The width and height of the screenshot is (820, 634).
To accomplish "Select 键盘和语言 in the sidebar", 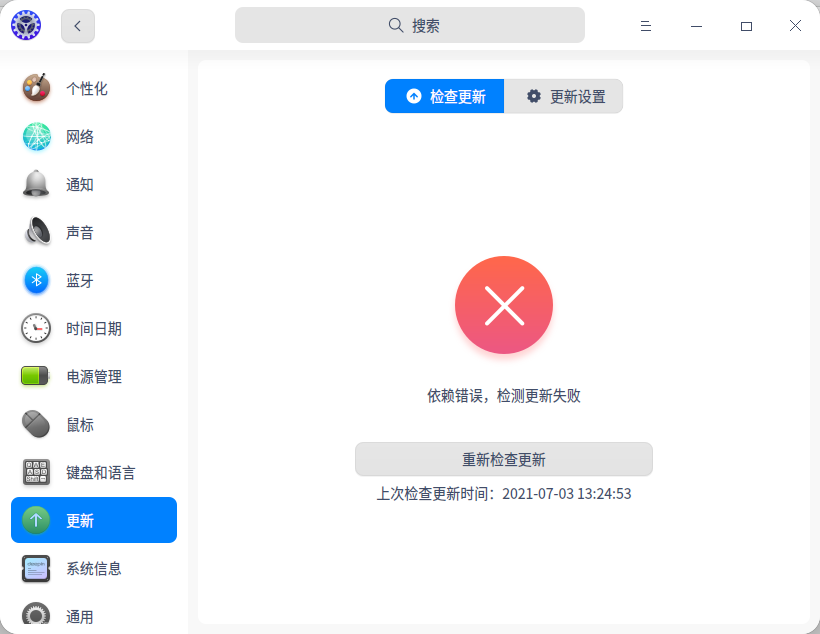I will pos(94,472).
